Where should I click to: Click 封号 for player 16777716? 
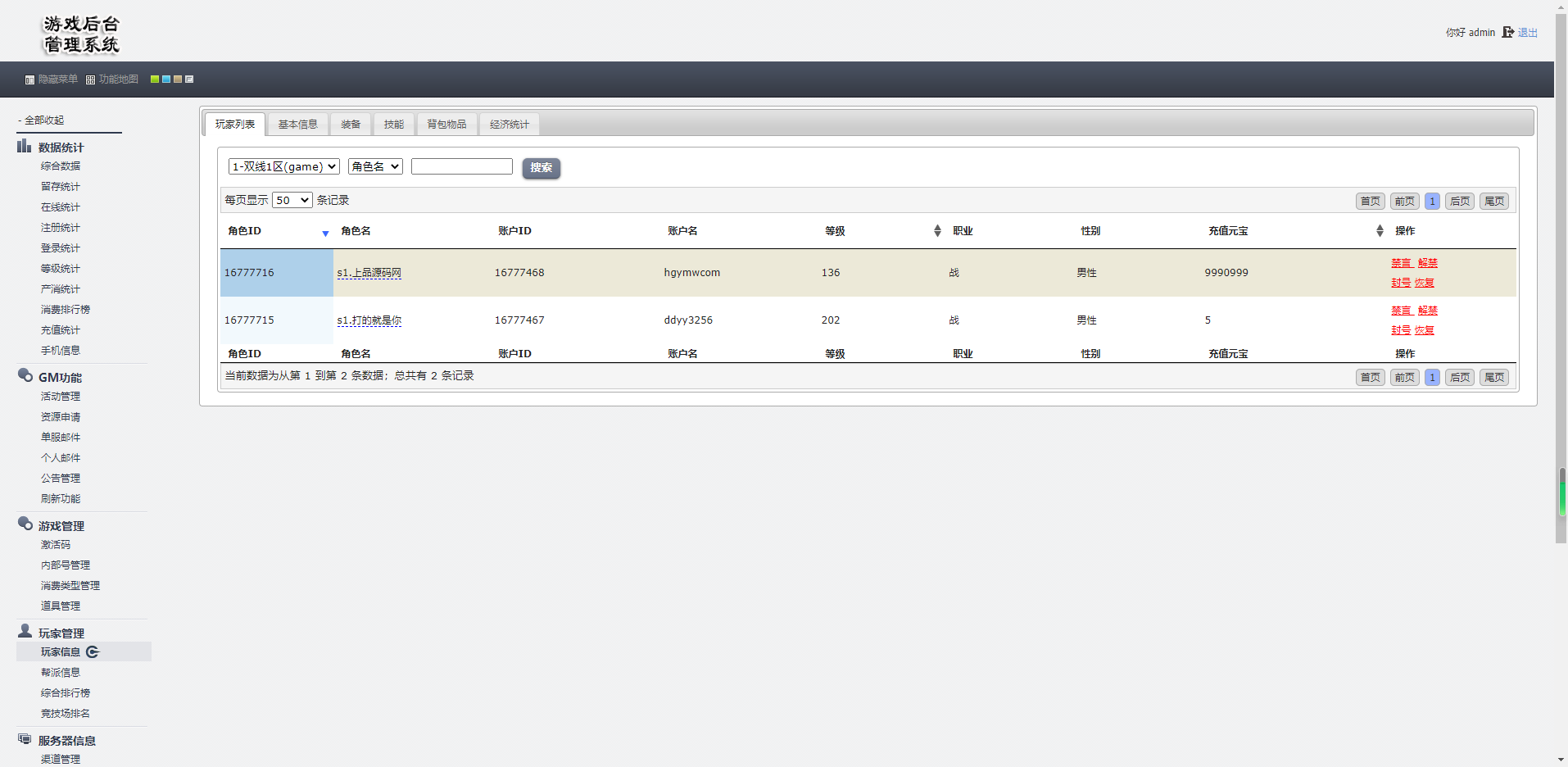(x=1400, y=284)
